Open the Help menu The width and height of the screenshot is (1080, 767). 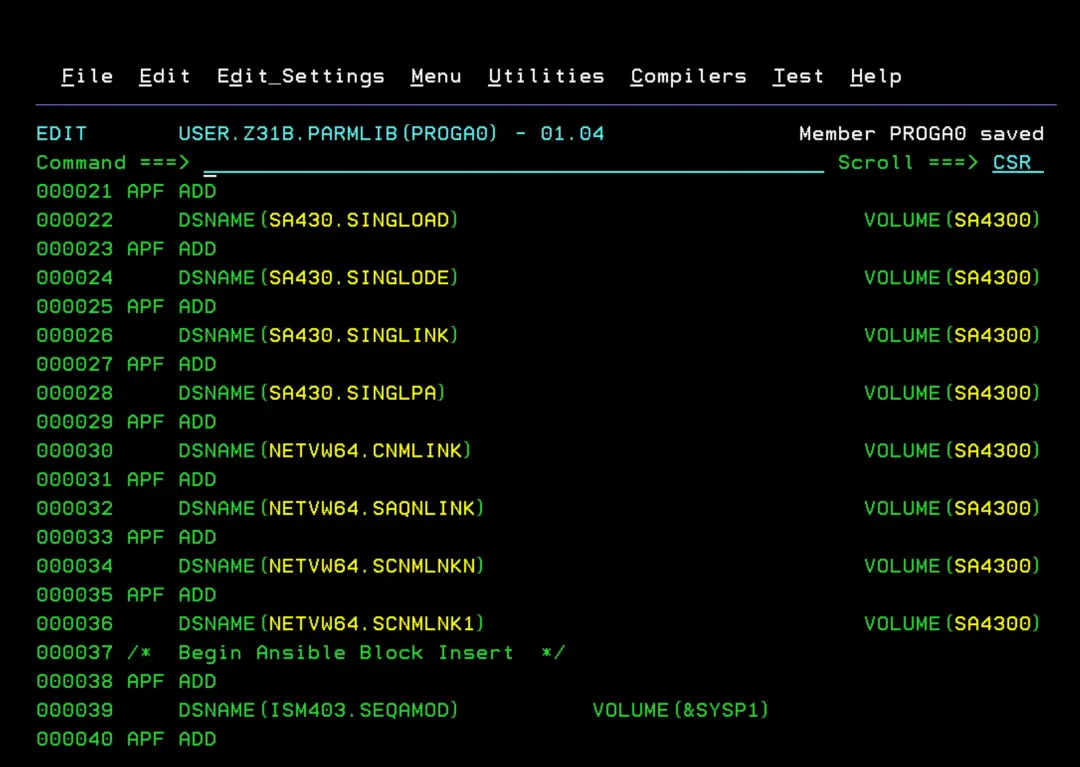pyautogui.click(x=876, y=76)
